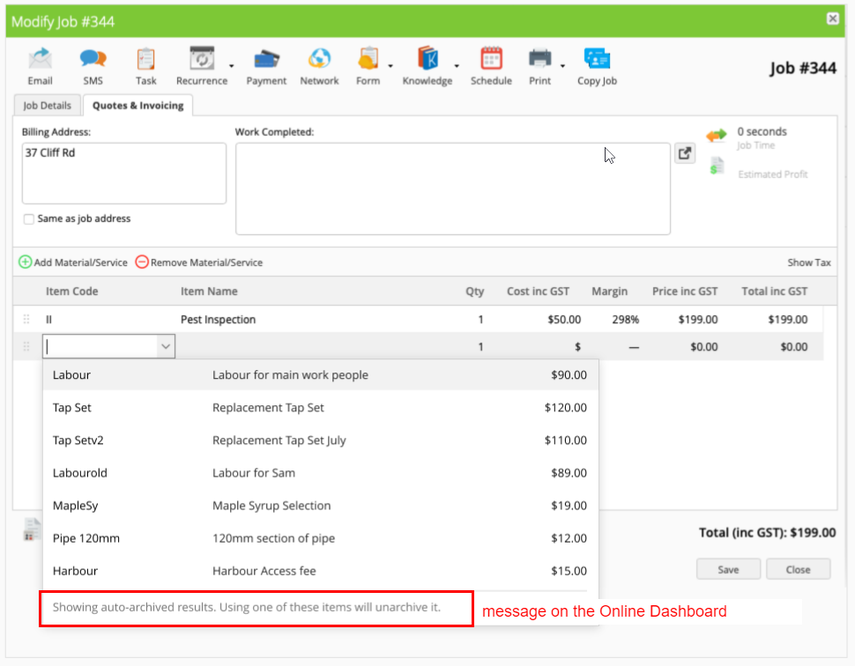Toggle the Item Code dropdown chevron
Screen dimensions: 855x666
coord(166,347)
